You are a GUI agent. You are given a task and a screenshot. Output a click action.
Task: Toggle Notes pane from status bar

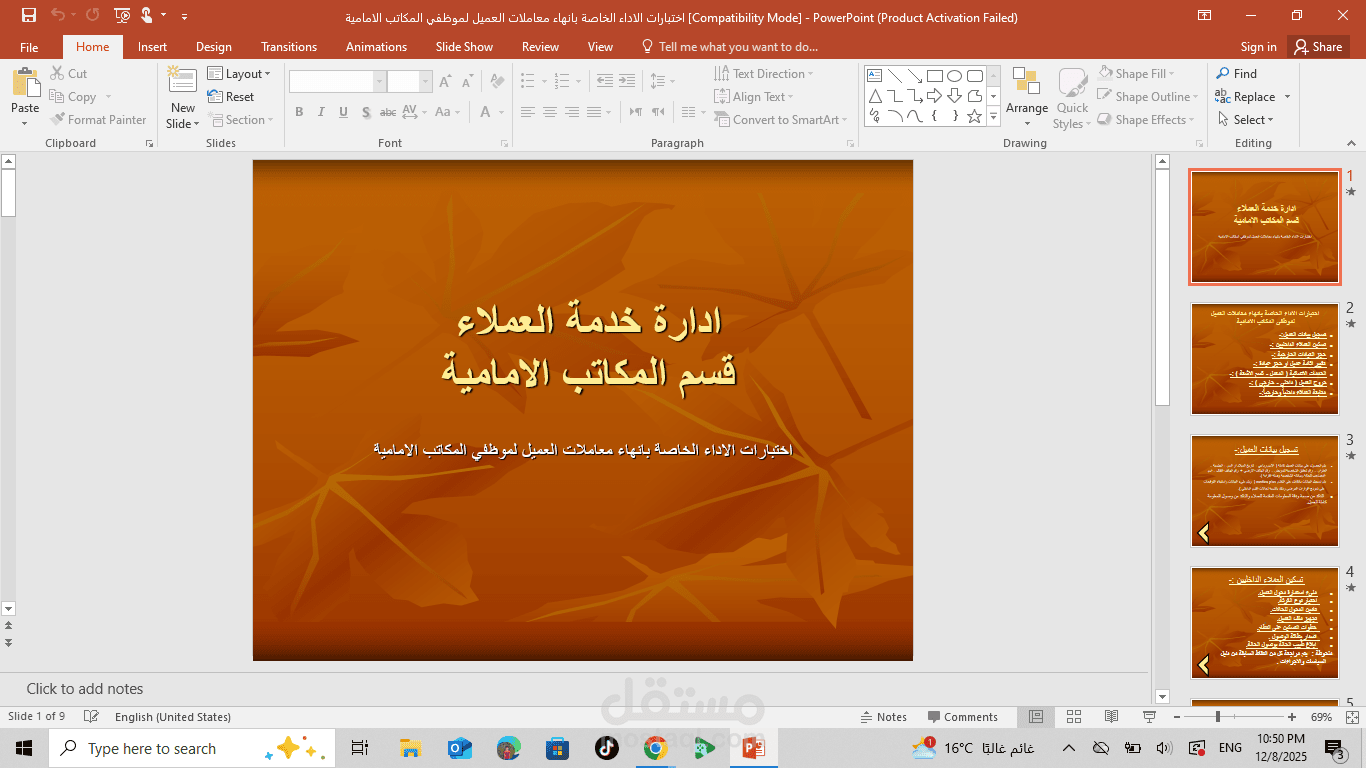884,717
